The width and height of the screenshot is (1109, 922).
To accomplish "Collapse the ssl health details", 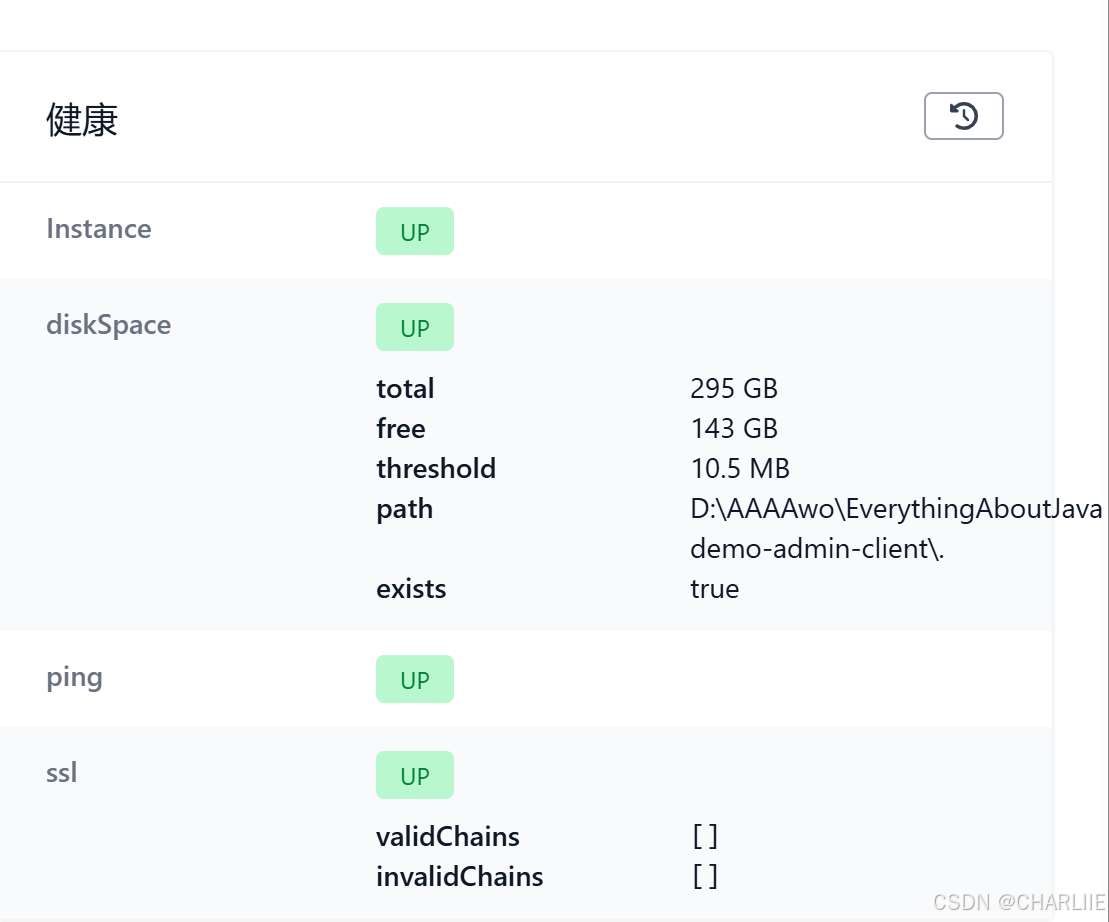I will [60, 772].
